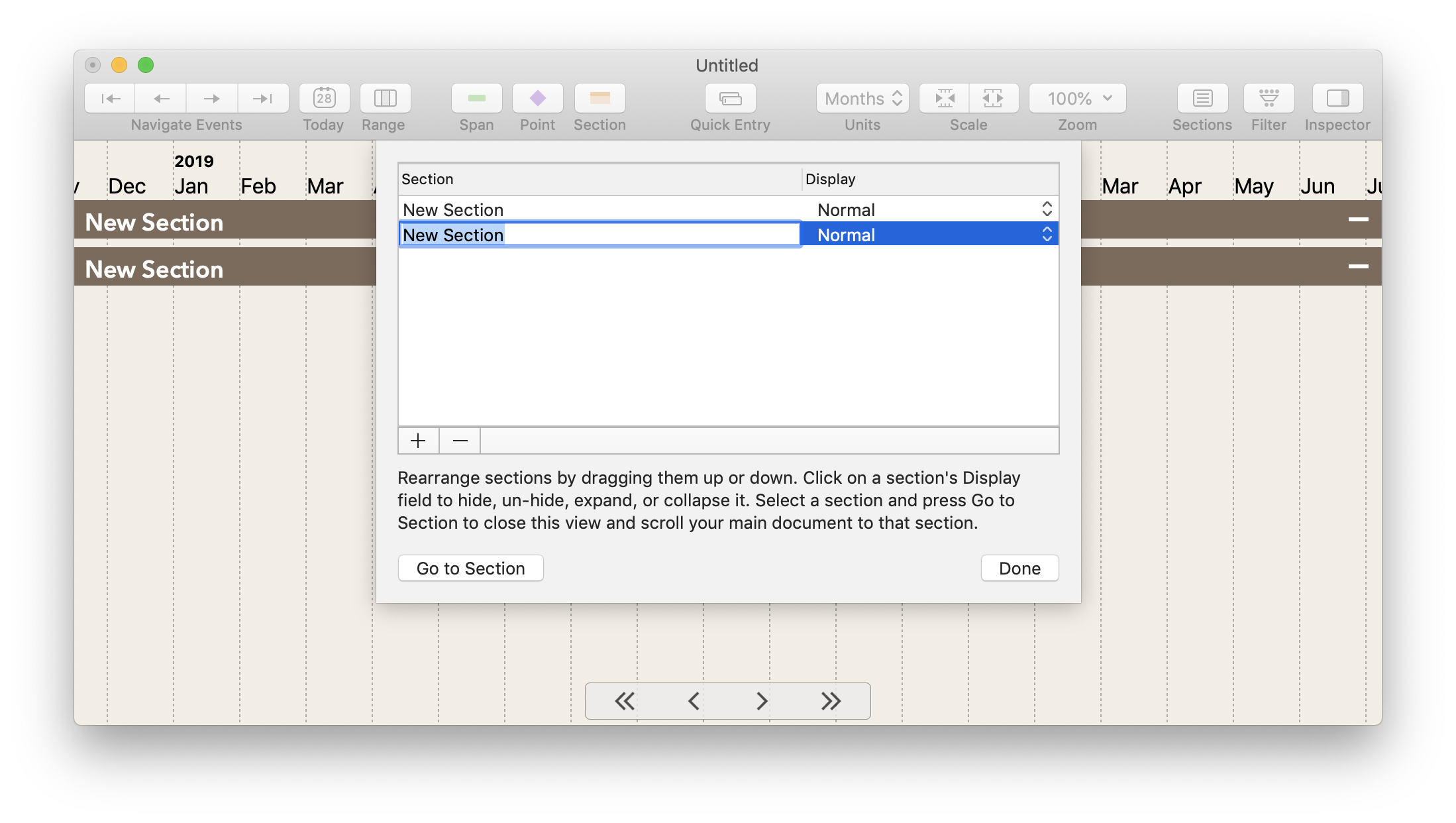Open the Zoom percentage dropdown

1077,98
